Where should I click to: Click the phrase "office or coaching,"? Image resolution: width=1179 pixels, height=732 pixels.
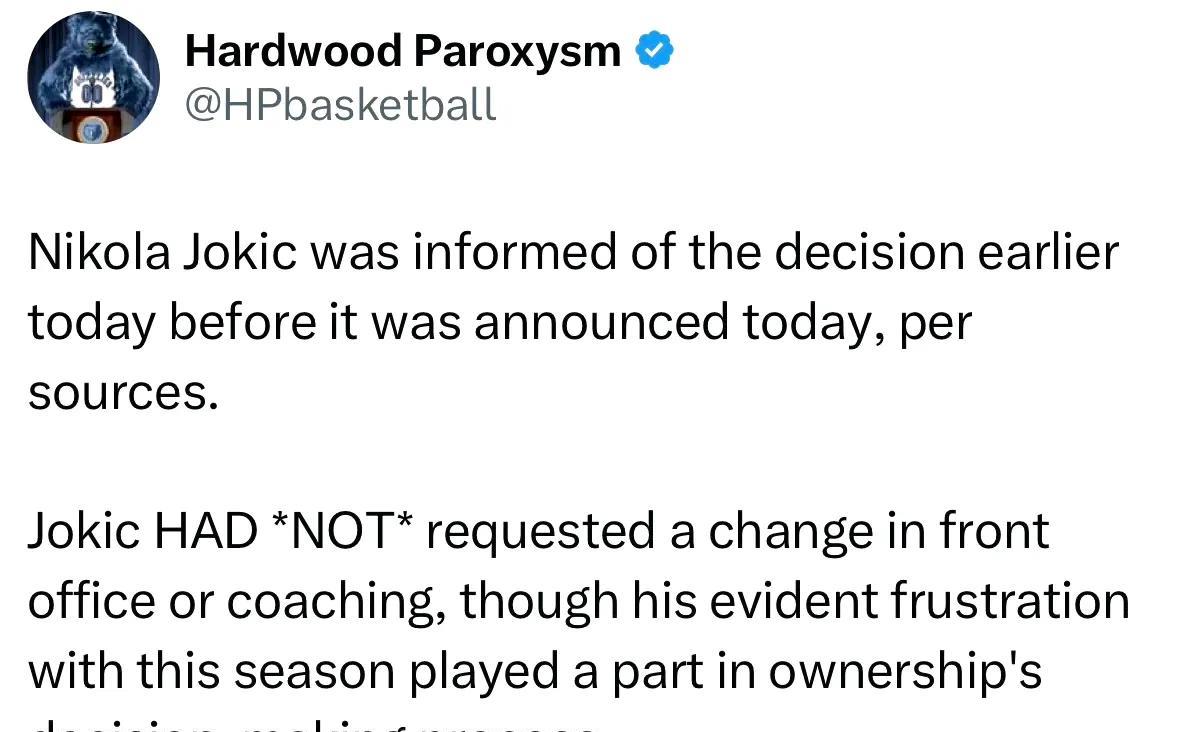(238, 601)
